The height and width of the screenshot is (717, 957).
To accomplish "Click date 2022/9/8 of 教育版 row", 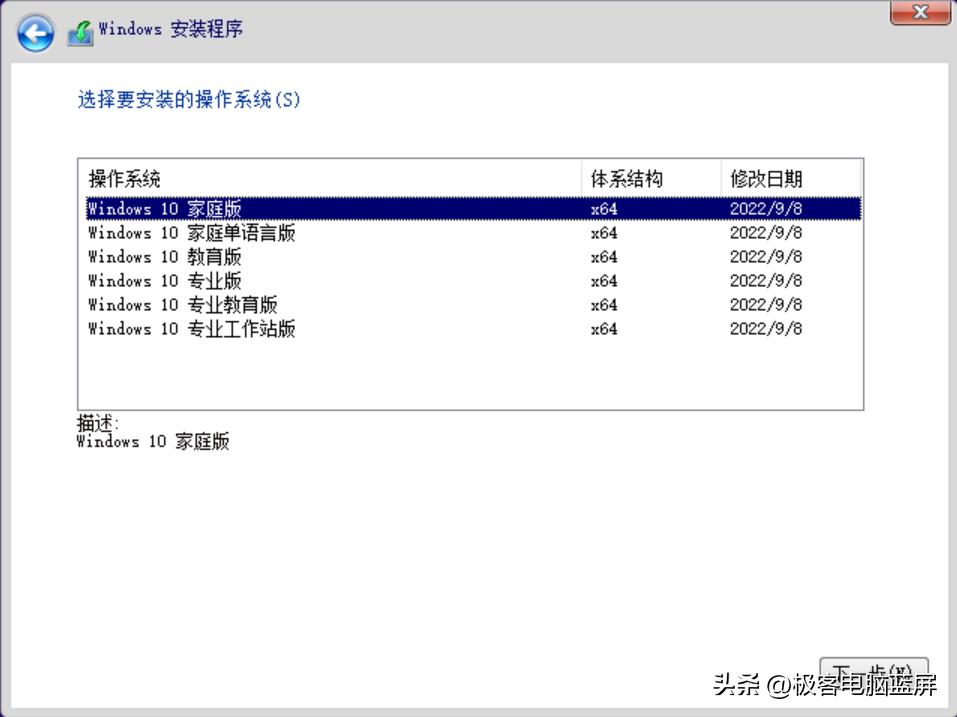I will [765, 257].
